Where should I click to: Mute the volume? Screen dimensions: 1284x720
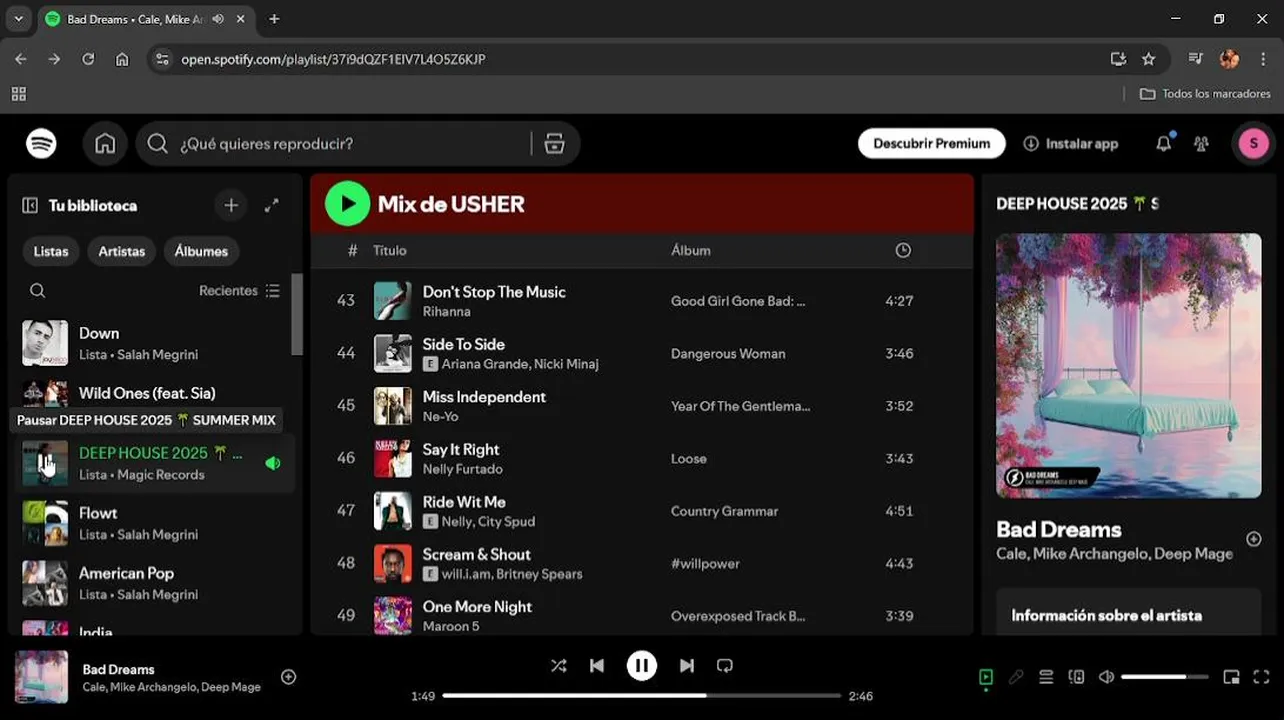point(1106,677)
